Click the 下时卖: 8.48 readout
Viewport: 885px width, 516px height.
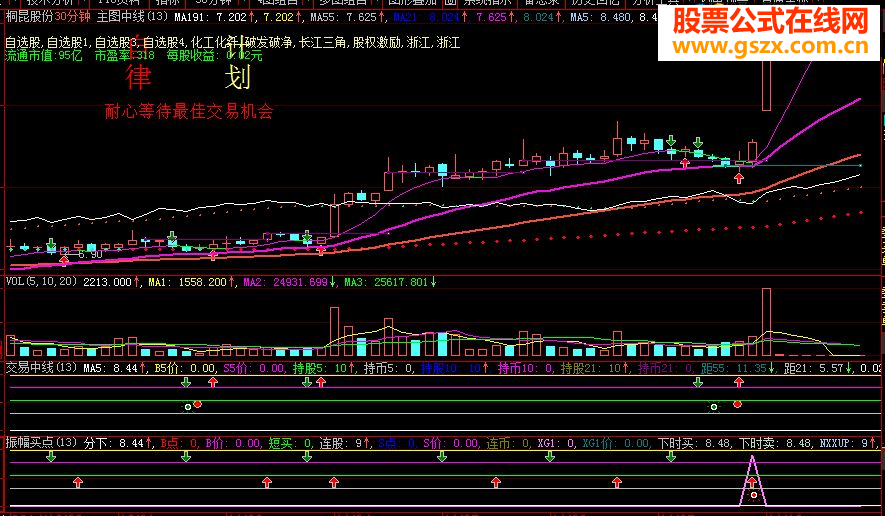[774, 443]
